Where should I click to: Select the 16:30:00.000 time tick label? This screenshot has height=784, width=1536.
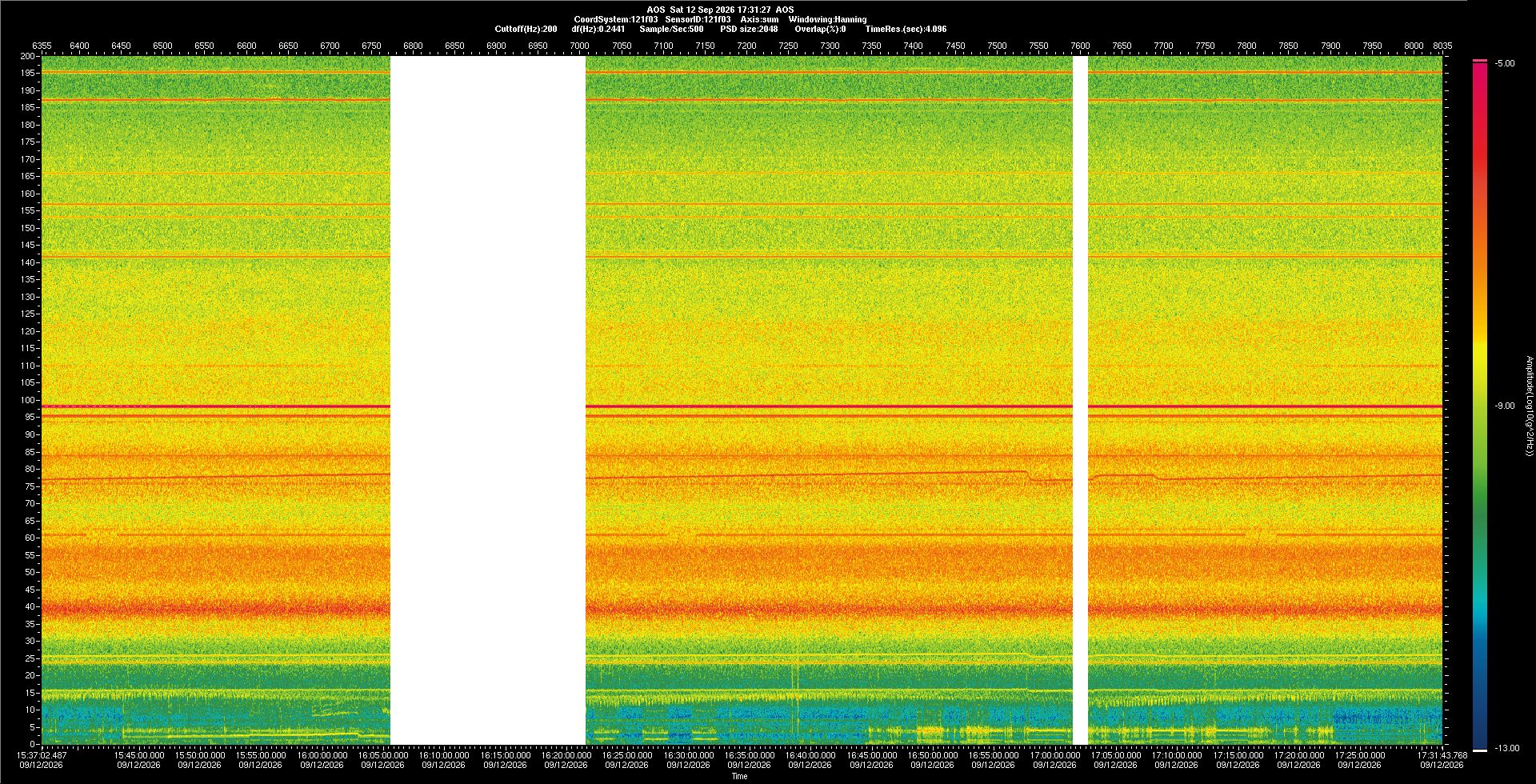688,755
